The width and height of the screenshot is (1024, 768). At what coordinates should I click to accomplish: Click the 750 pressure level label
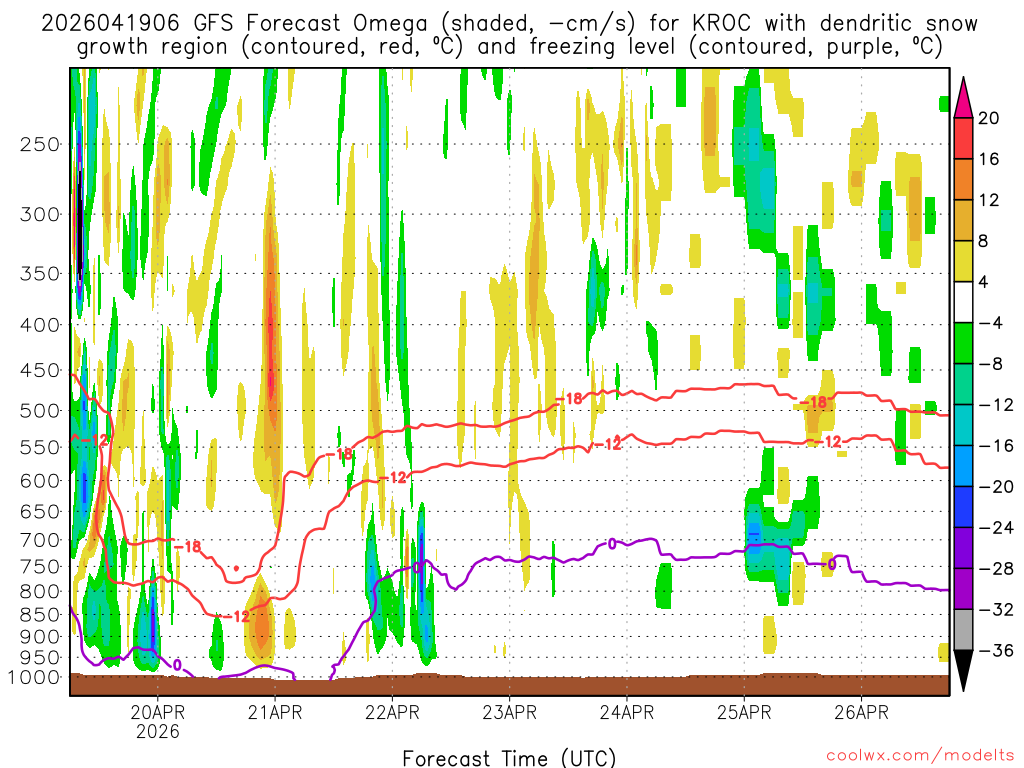[x=40, y=567]
